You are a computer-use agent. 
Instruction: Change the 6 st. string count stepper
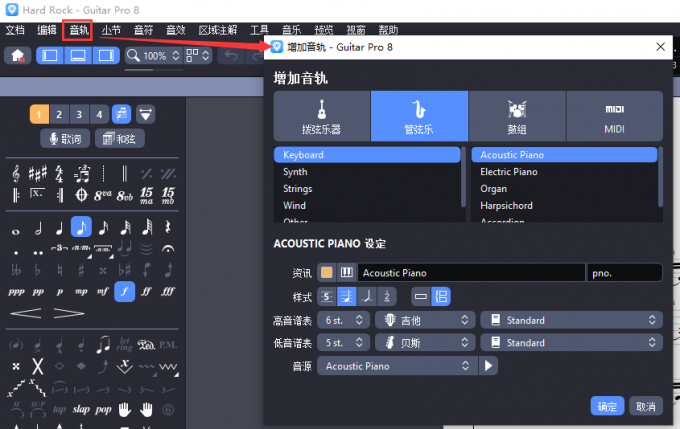click(x=359, y=320)
